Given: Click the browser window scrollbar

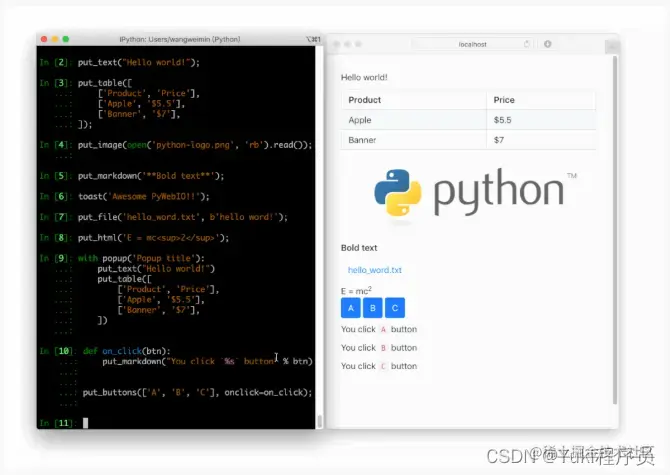Looking at the screenshot, I should [x=615, y=230].
